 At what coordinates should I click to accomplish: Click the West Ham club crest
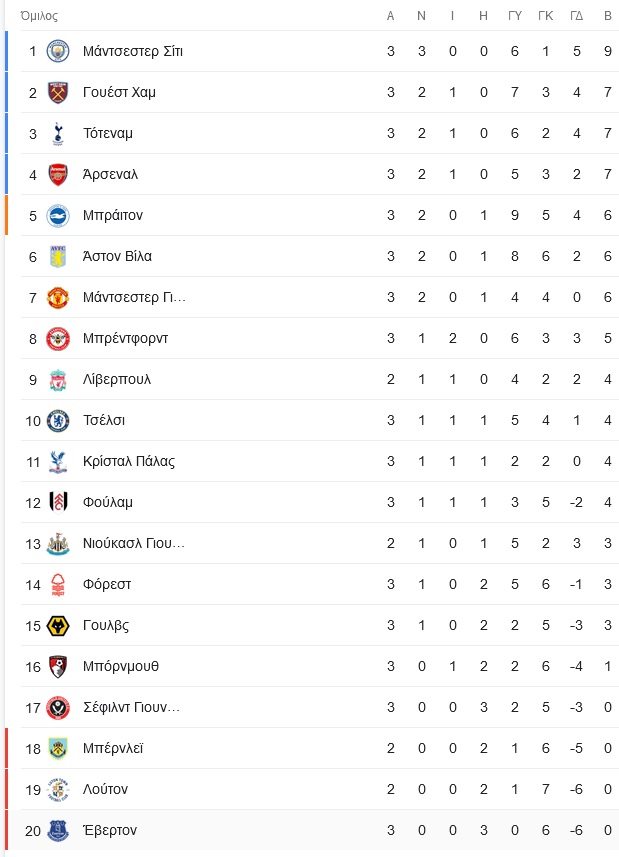(58, 92)
